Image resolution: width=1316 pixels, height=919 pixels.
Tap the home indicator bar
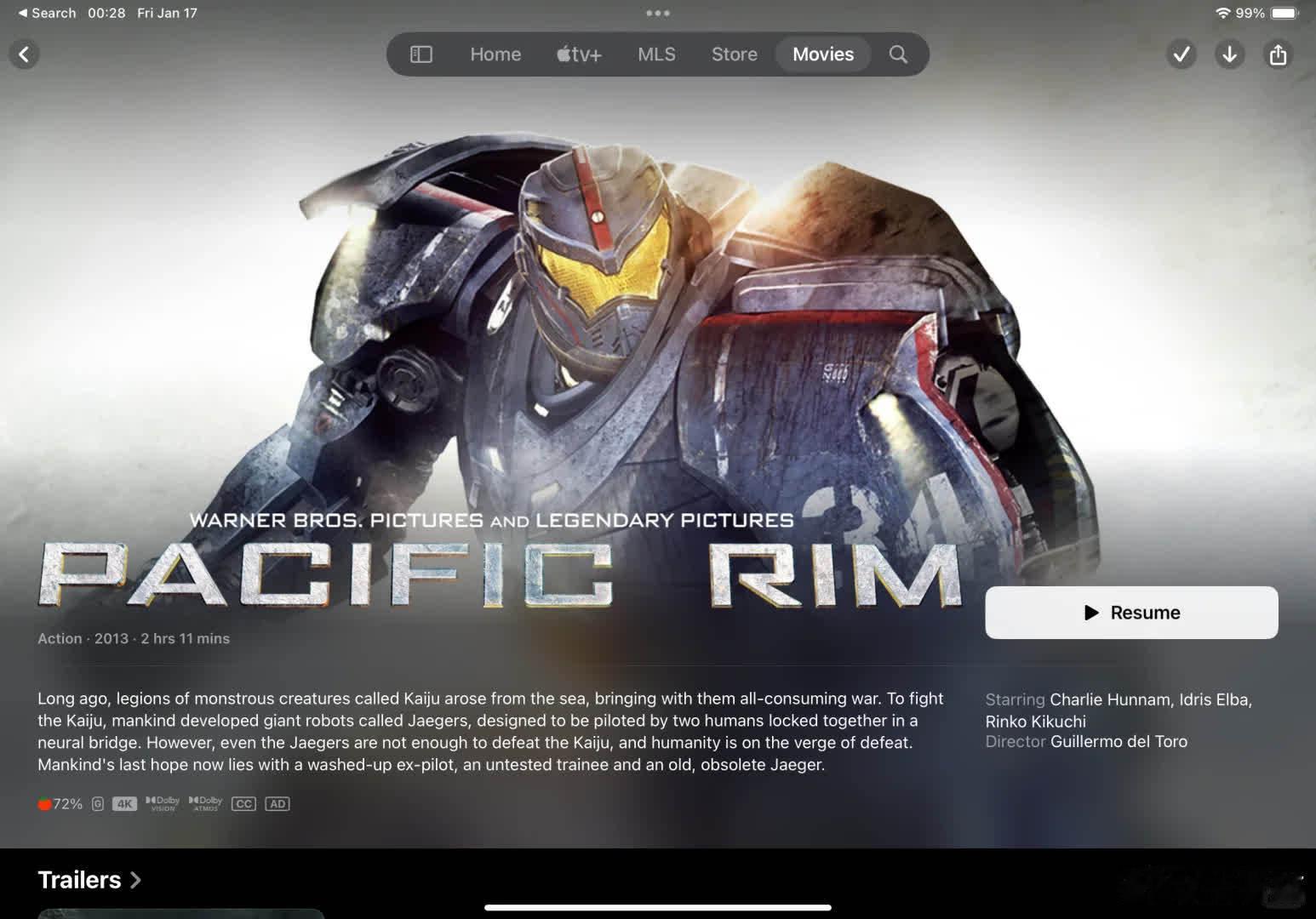(x=658, y=907)
